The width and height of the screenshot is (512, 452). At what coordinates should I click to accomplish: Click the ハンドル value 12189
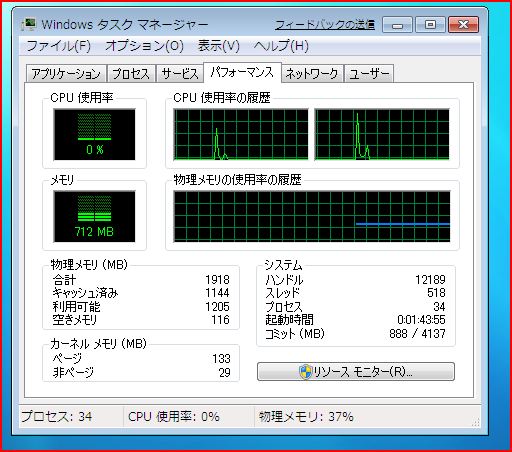click(430, 279)
